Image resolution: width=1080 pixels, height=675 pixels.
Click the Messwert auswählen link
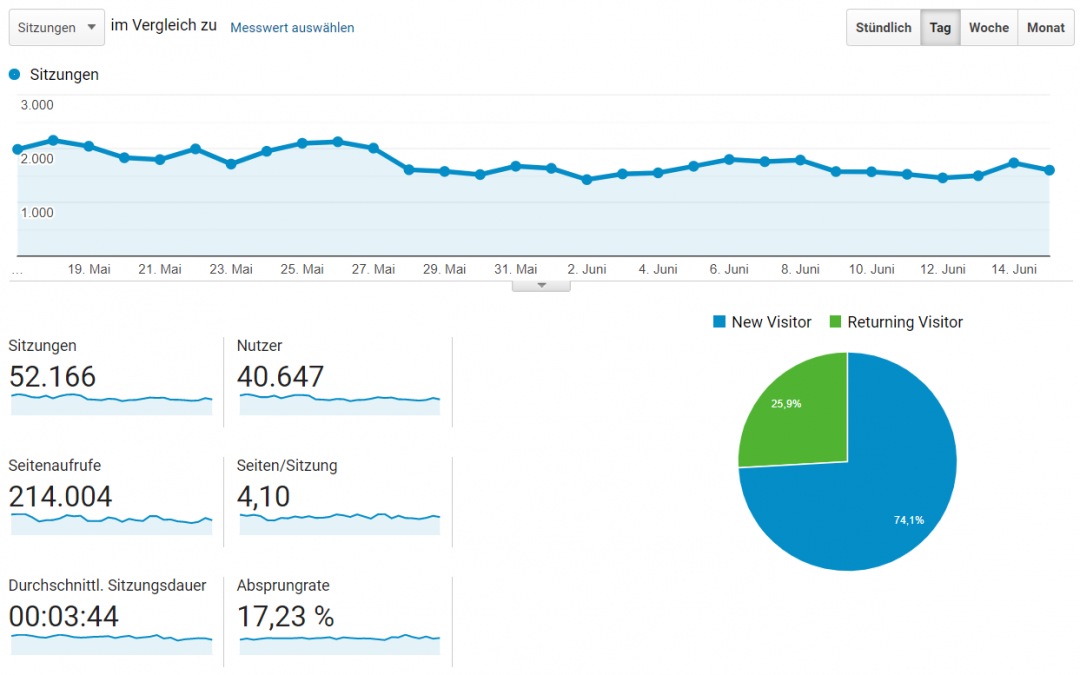coord(292,28)
